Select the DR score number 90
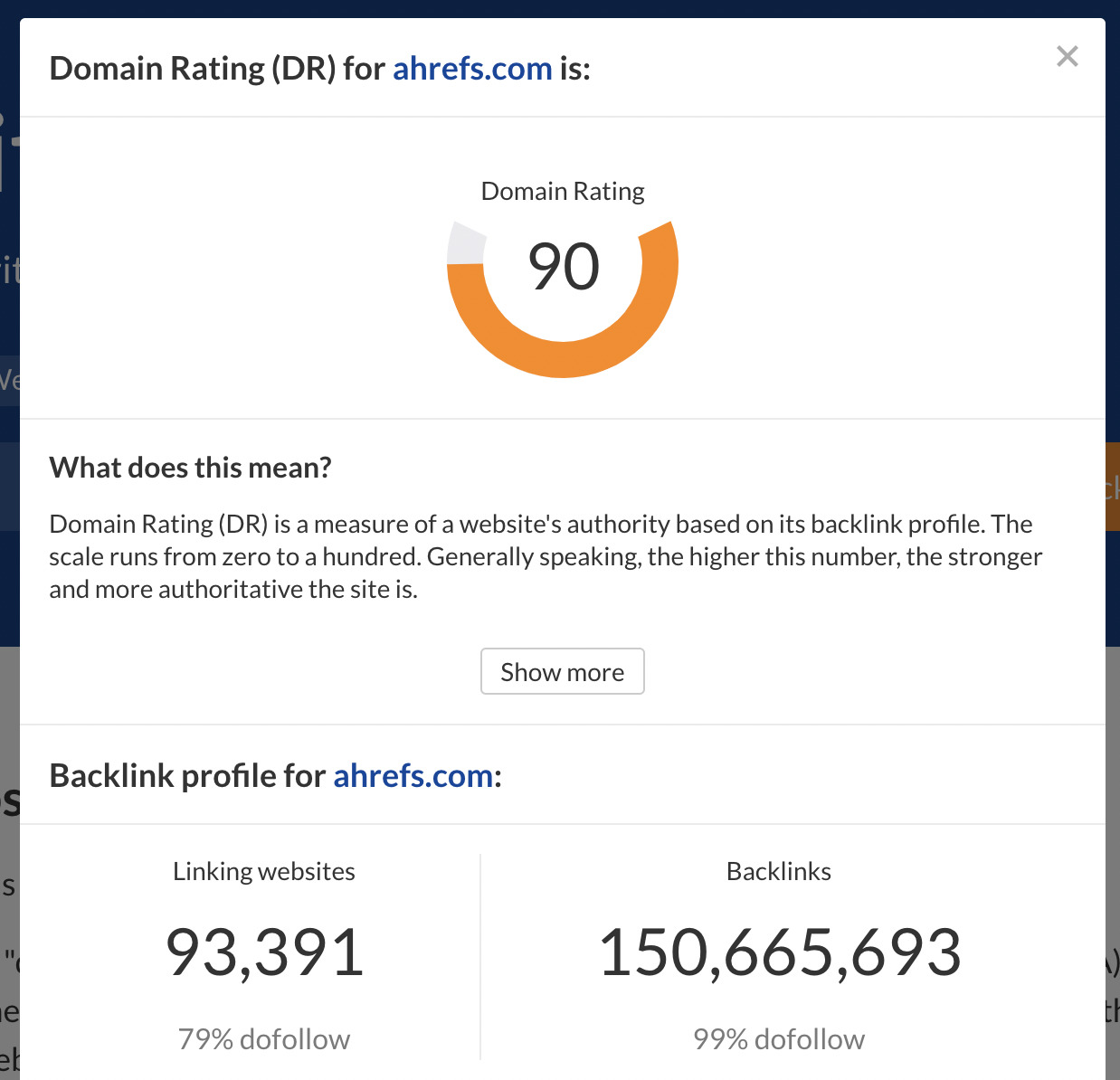 tap(562, 265)
